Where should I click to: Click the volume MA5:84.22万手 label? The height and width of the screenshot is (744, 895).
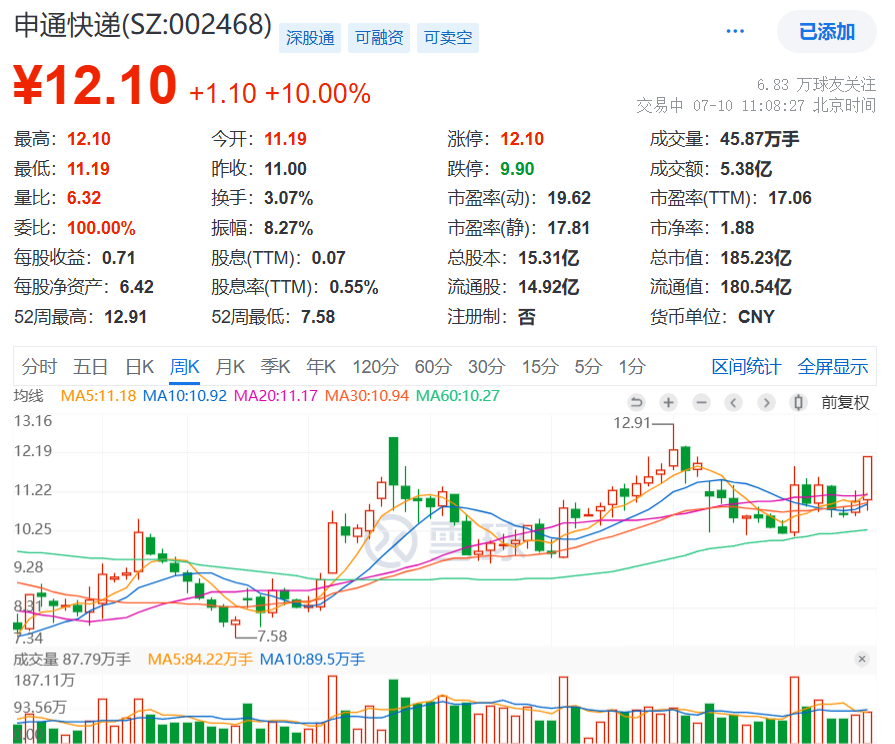click(200, 659)
